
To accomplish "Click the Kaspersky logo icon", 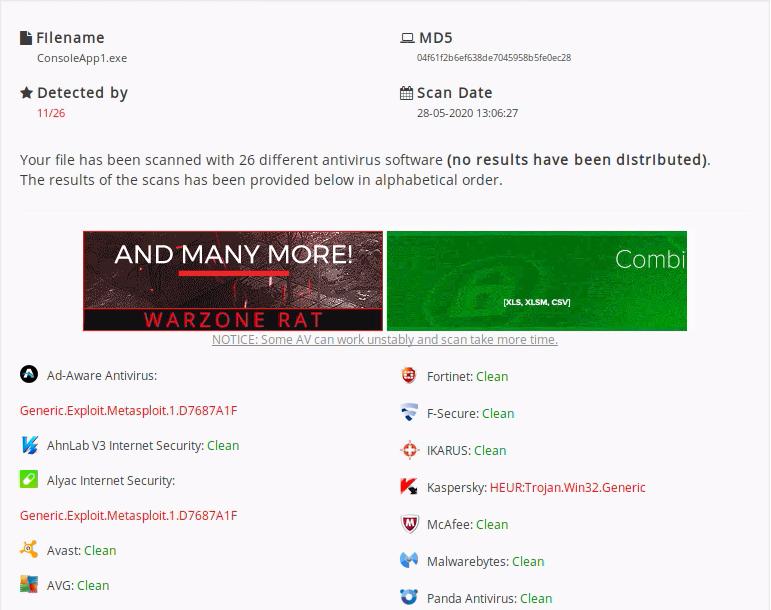I will coord(409,487).
